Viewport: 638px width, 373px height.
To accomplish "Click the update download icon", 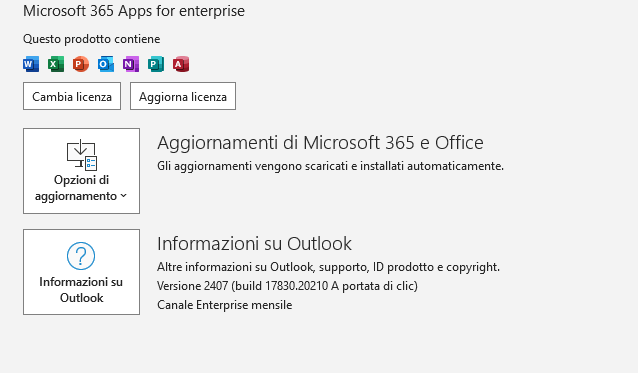I will click(x=82, y=155).
